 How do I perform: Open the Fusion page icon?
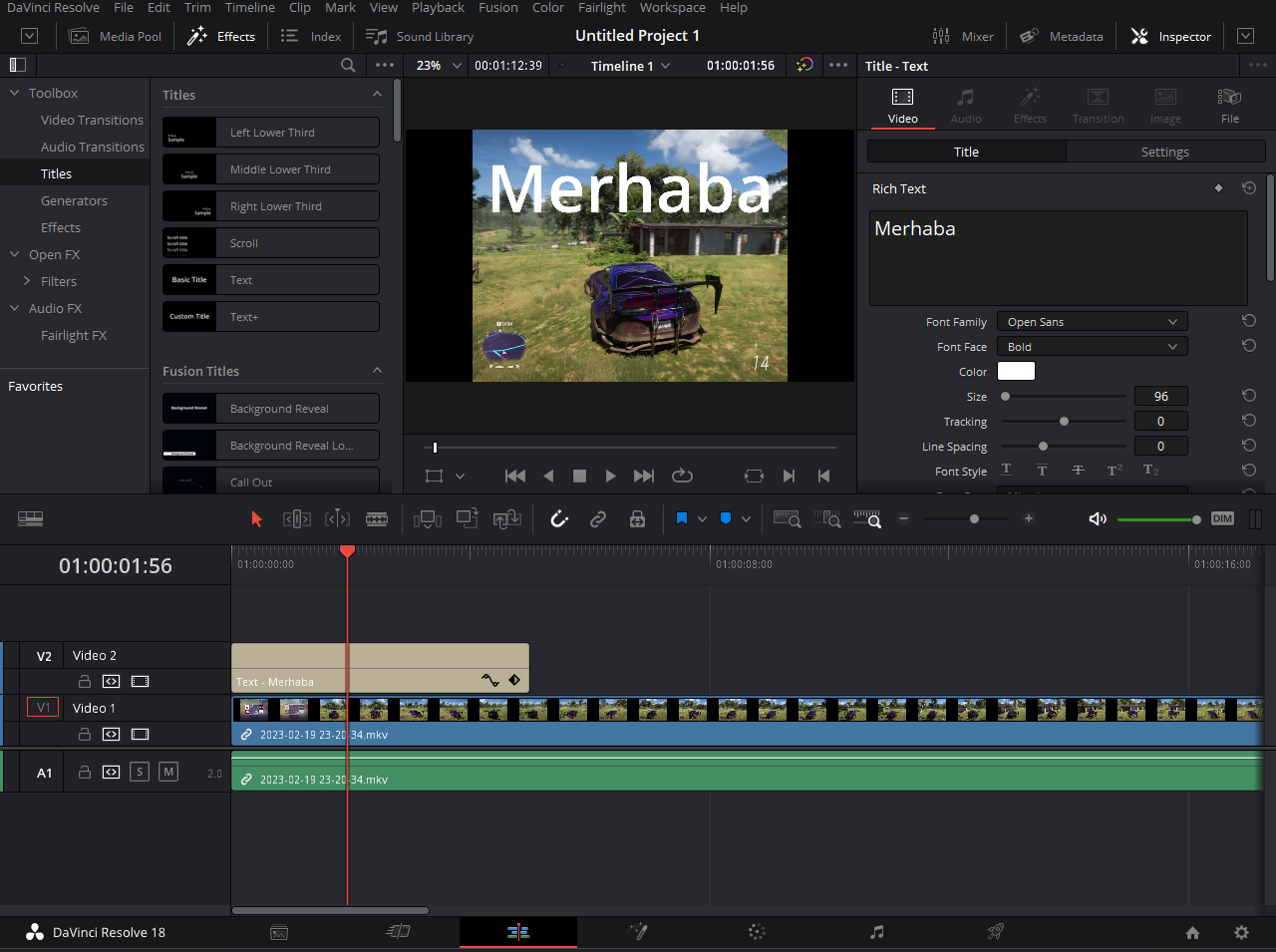click(638, 932)
